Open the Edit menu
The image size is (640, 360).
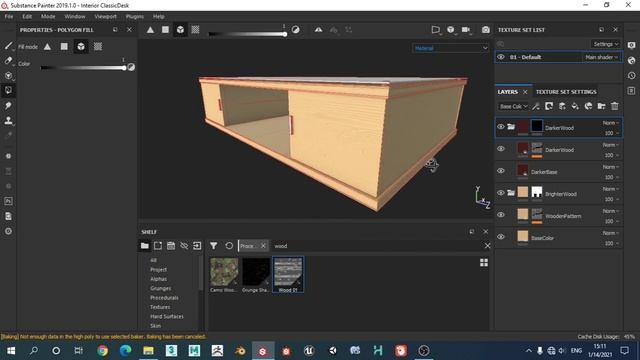click(27, 16)
